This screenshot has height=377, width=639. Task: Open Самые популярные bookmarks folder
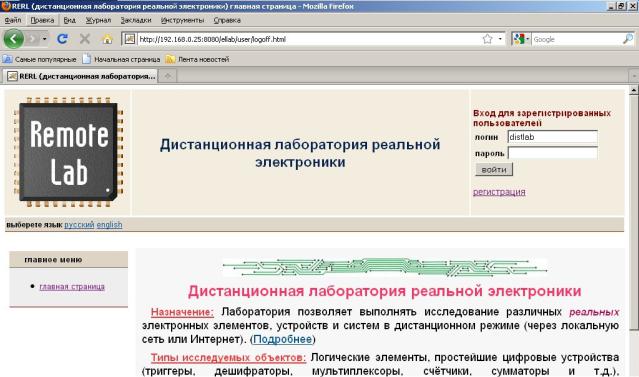(x=40, y=60)
